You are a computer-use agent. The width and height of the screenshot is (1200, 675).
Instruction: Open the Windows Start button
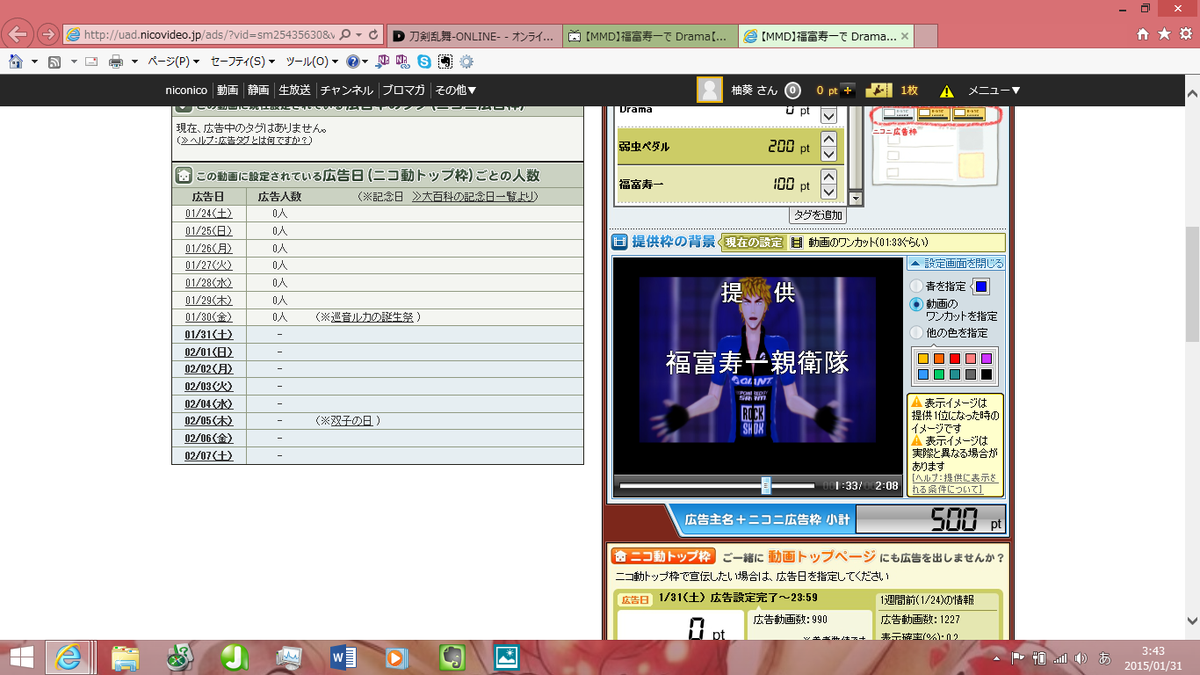[x=22, y=657]
